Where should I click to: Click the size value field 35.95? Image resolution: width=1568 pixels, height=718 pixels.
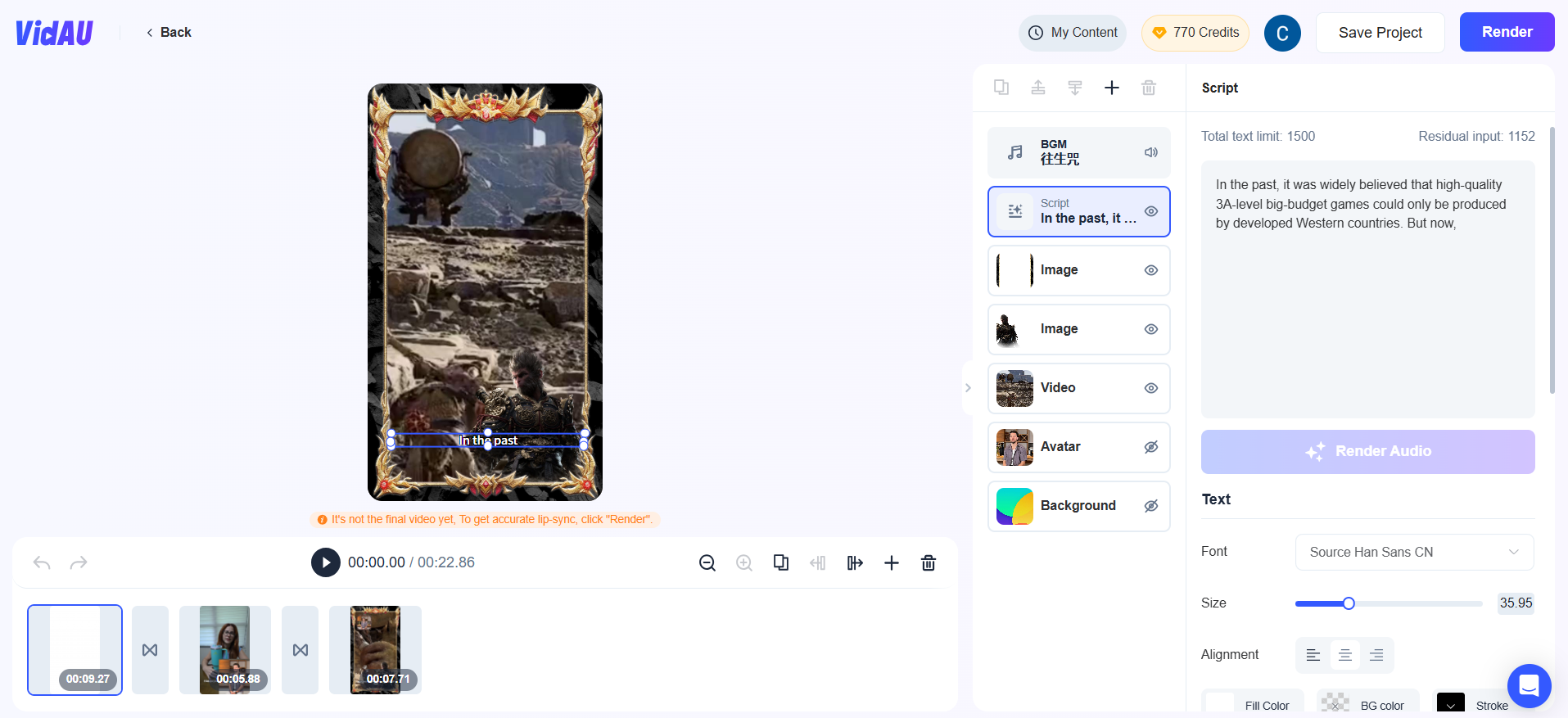point(1516,603)
